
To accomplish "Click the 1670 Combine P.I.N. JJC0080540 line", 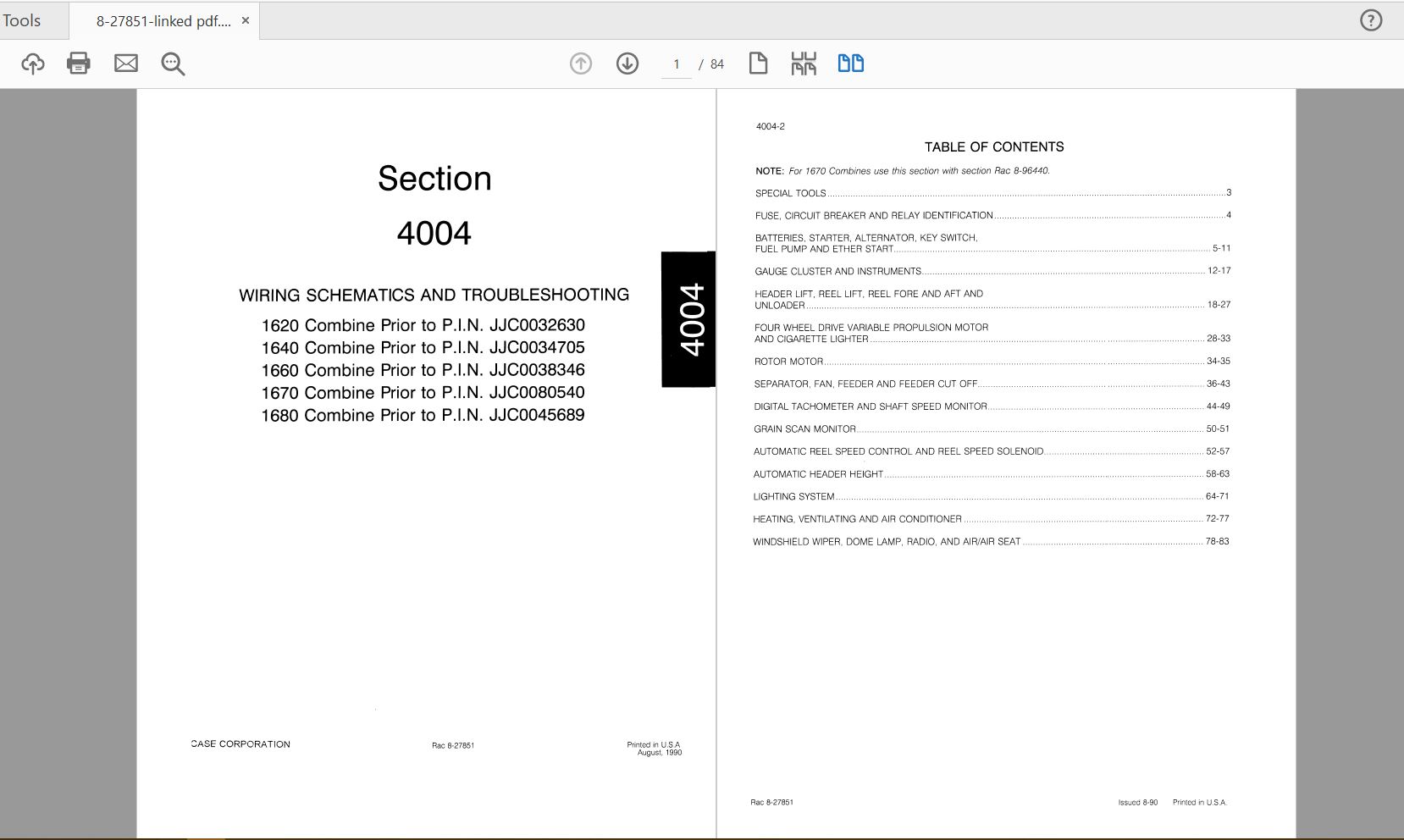I will [x=423, y=393].
